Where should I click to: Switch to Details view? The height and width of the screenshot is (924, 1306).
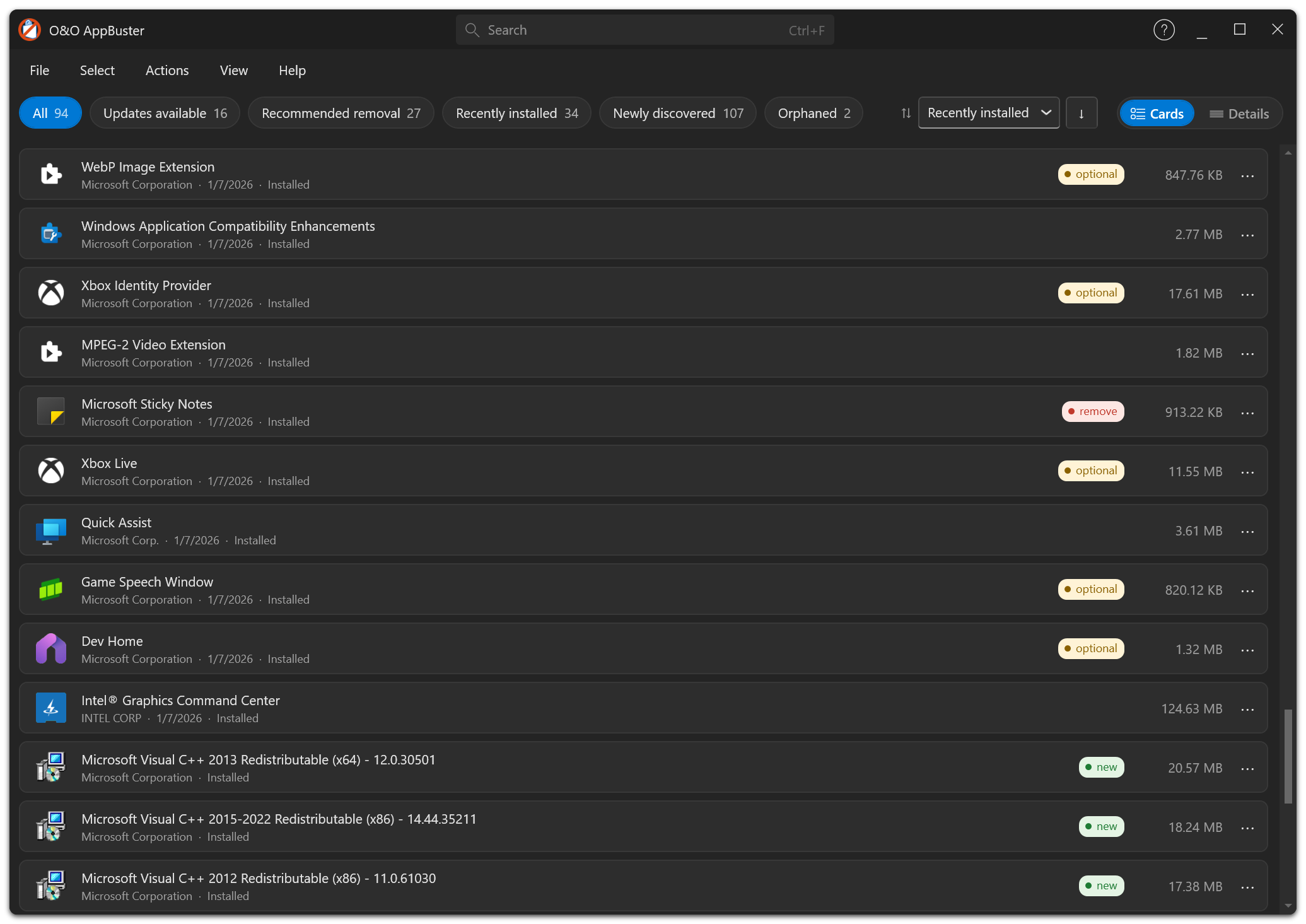coord(1239,114)
